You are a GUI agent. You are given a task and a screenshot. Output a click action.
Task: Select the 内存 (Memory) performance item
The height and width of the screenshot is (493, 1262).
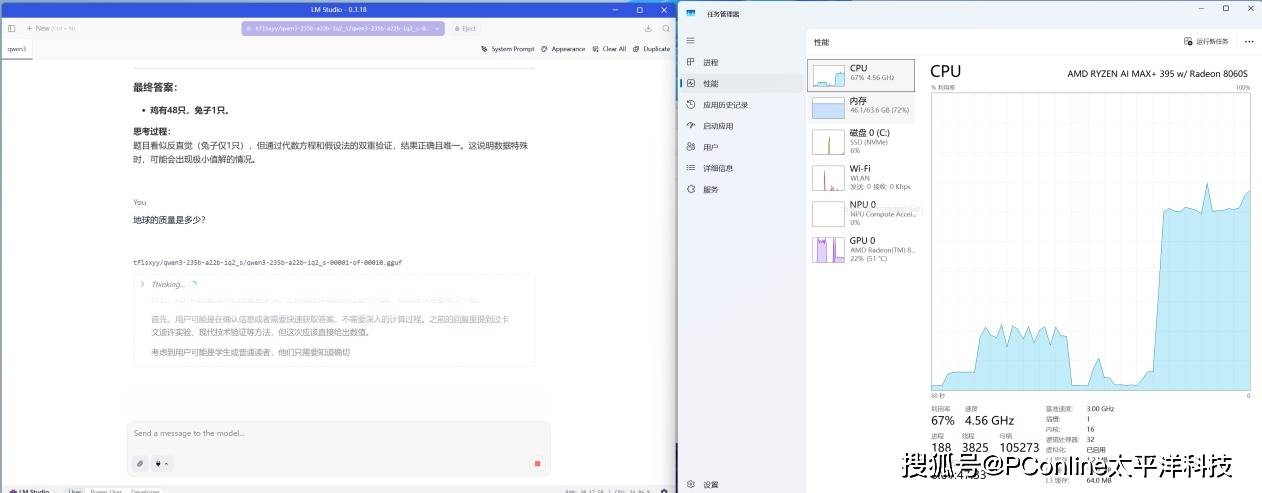pos(860,105)
